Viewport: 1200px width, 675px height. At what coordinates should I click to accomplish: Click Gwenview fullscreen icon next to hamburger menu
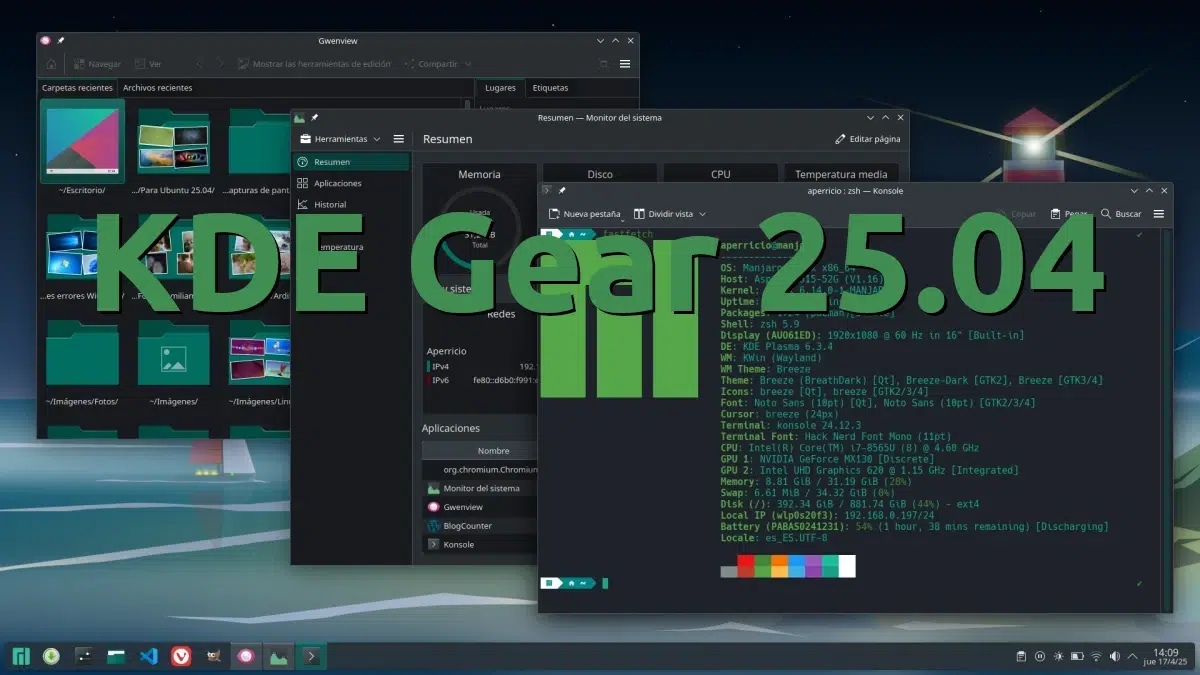(603, 64)
